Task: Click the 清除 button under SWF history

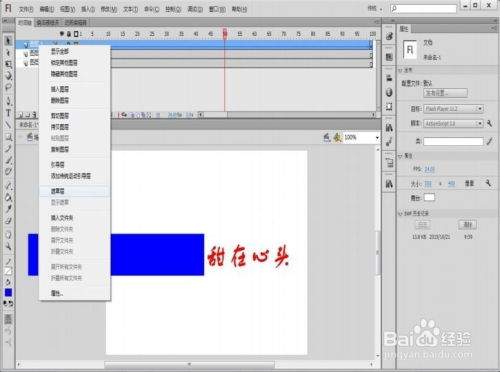Action: click(467, 225)
